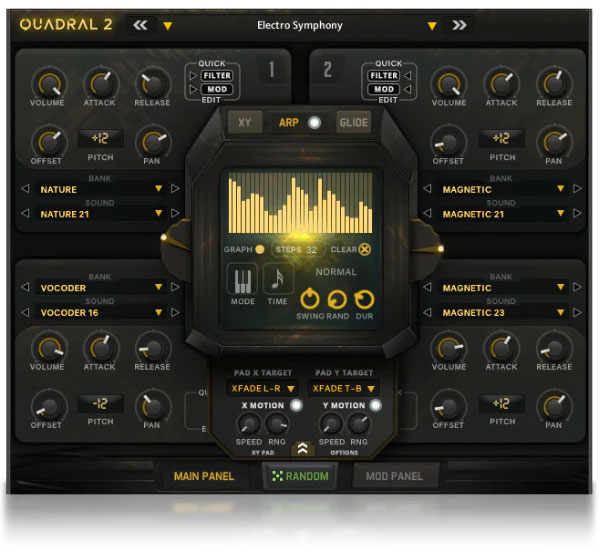Click layer 1 PAN knob
The height and width of the screenshot is (550, 600).
tap(153, 142)
